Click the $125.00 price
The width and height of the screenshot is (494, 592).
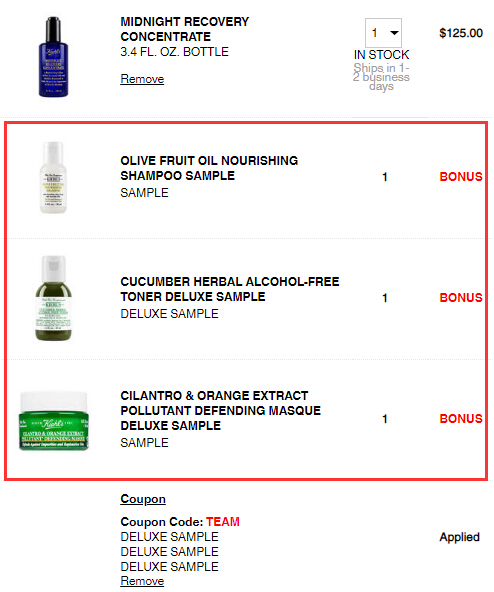[x=461, y=33]
